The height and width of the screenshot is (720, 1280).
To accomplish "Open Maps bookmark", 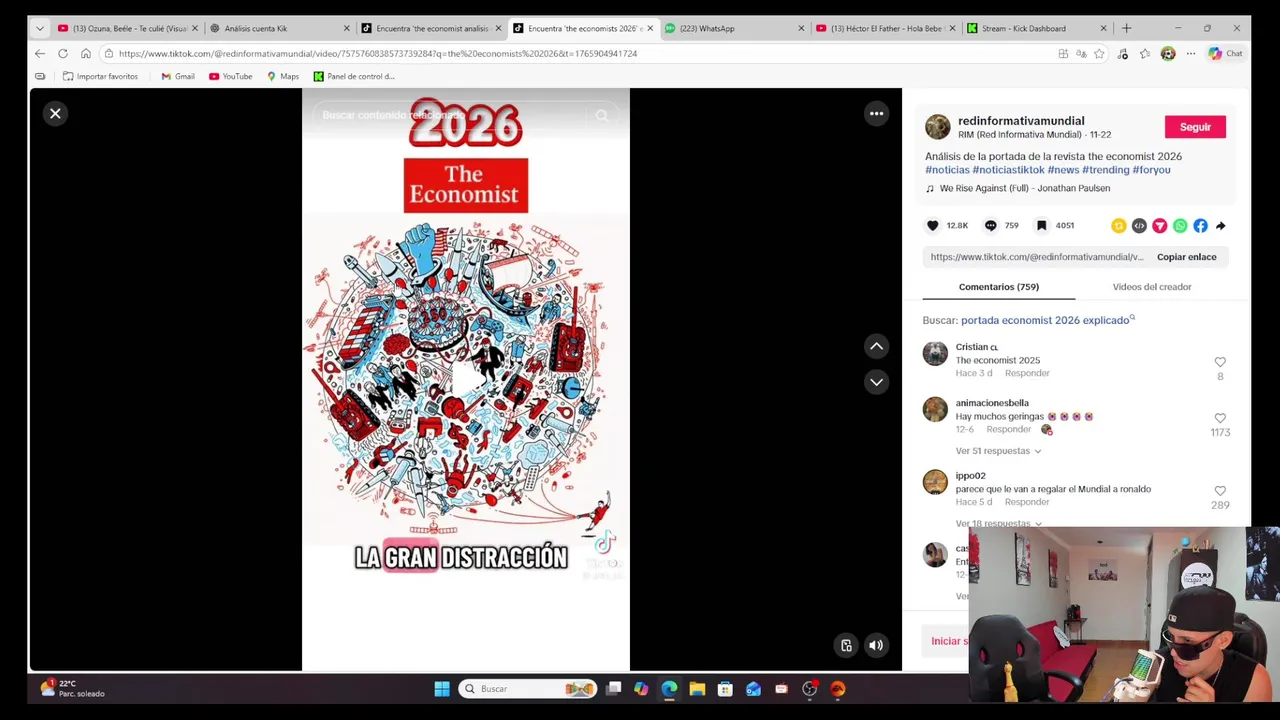I will (283, 76).
